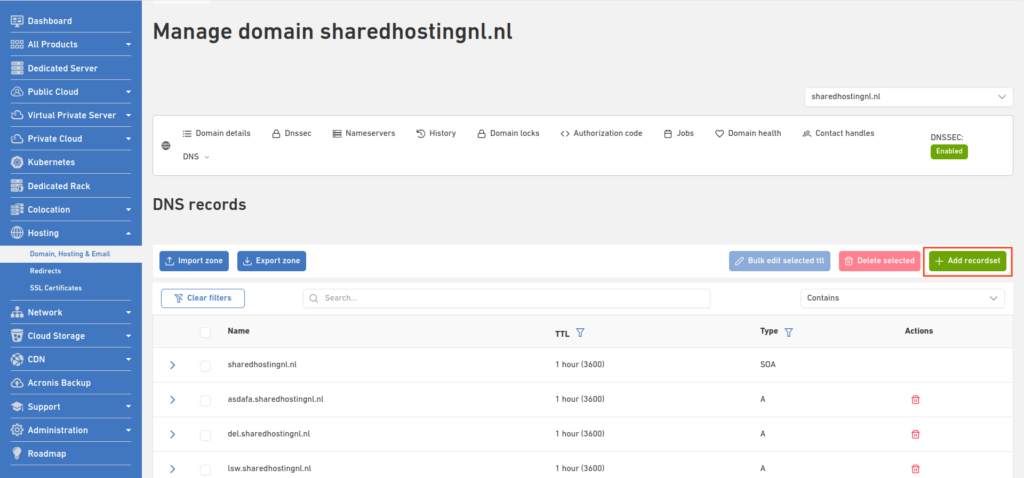This screenshot has height=478, width=1024.
Task: Open the DNS dropdown in domain menu
Action: 196,157
